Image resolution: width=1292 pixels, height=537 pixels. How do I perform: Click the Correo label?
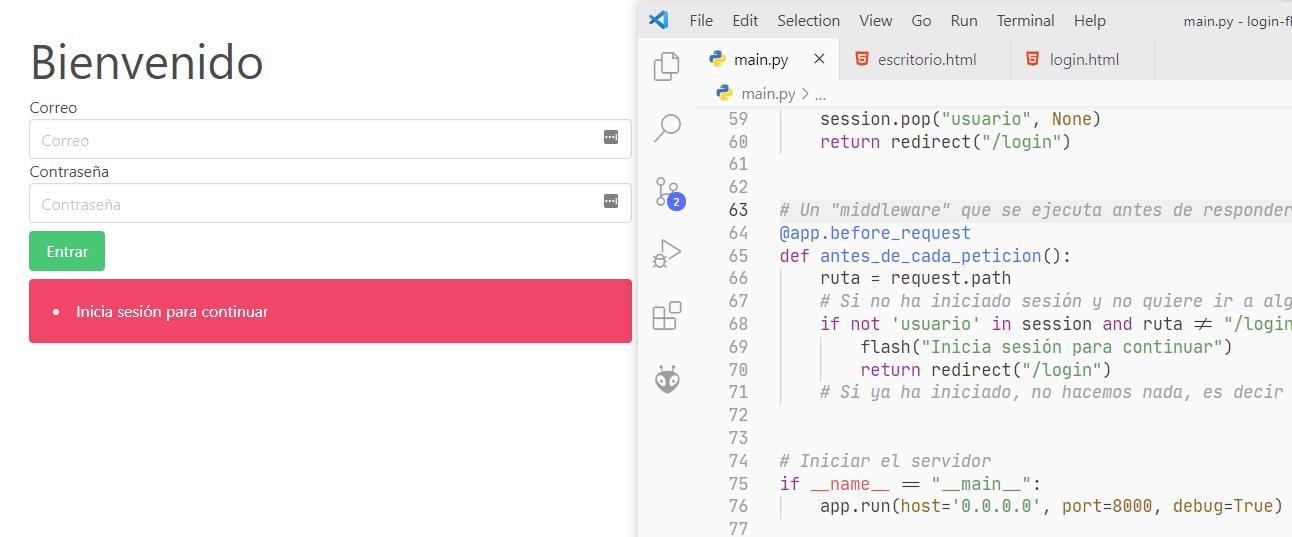point(53,107)
